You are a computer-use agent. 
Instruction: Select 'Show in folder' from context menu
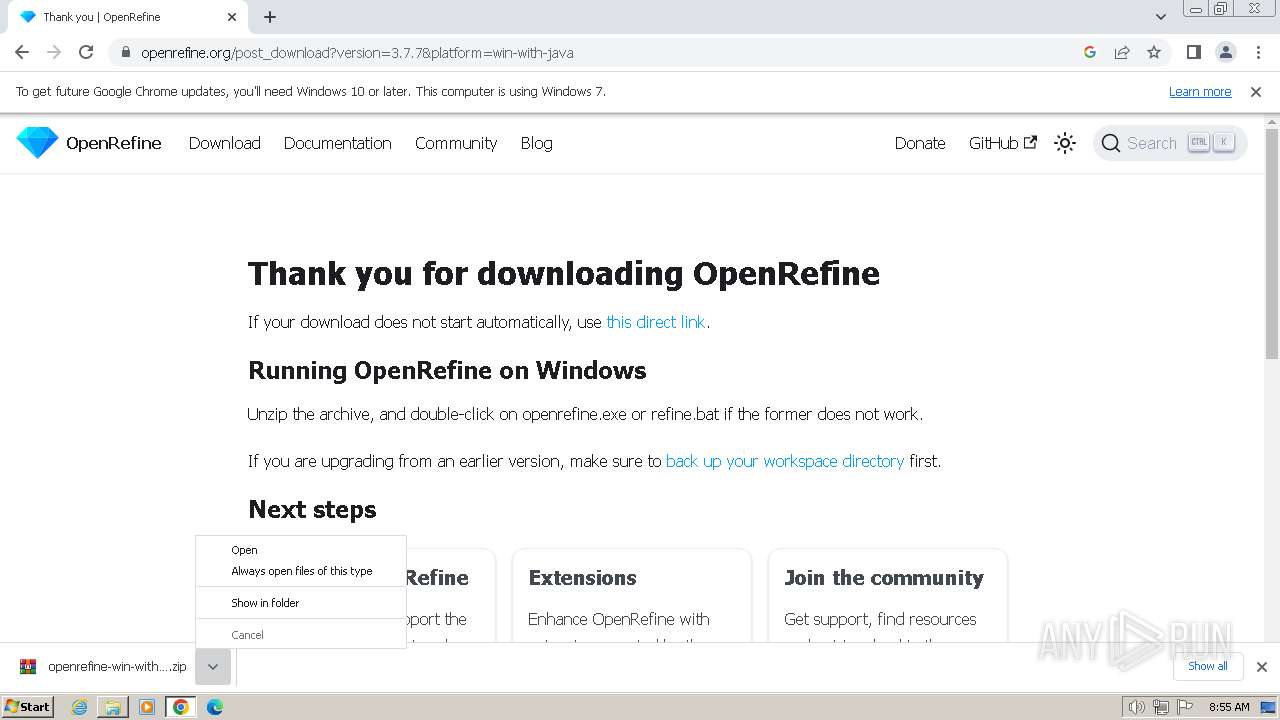[x=265, y=603]
